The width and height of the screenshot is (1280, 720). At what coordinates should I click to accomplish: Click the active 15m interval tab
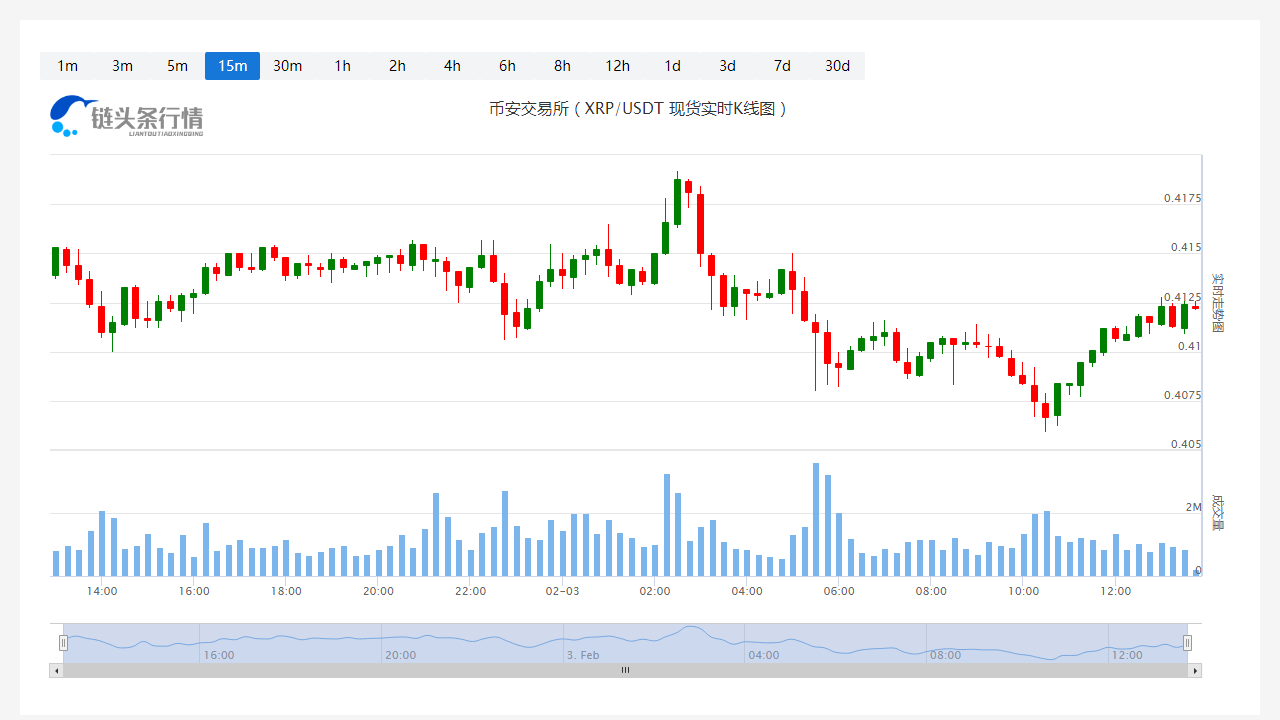tap(232, 66)
